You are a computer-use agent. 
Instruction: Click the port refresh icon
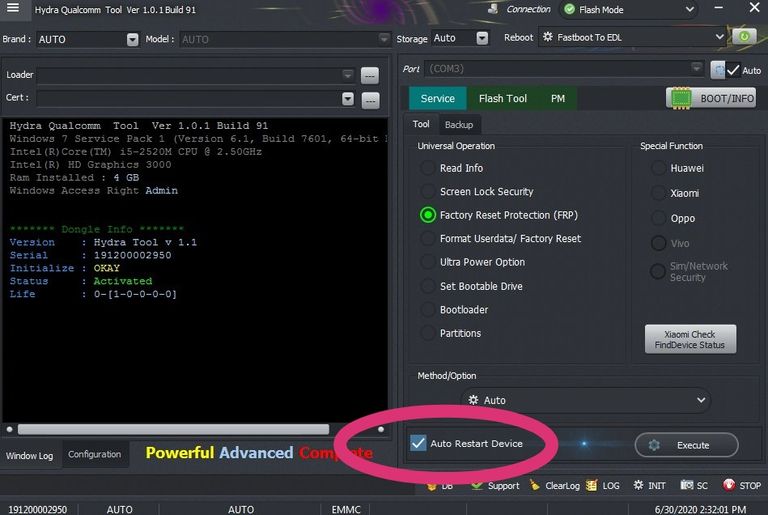pyautogui.click(x=718, y=70)
